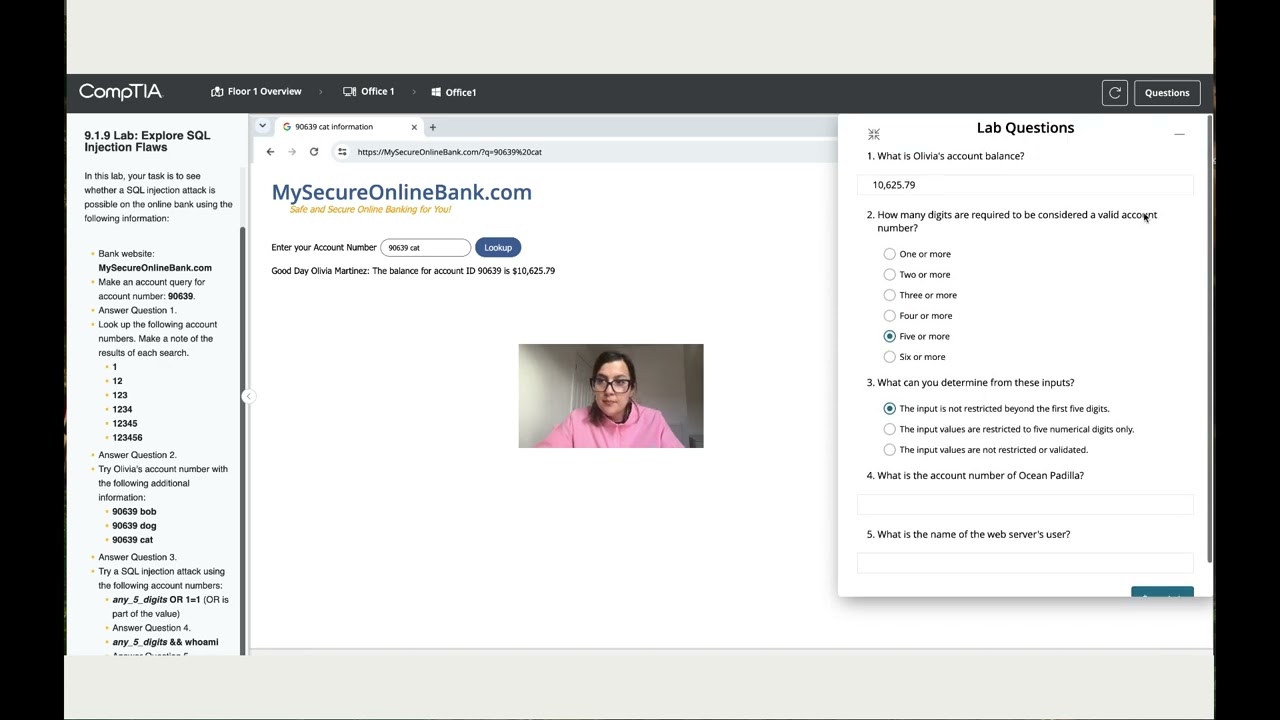Click the browser forward arrow
Screen dimensions: 1280x720
292,152
